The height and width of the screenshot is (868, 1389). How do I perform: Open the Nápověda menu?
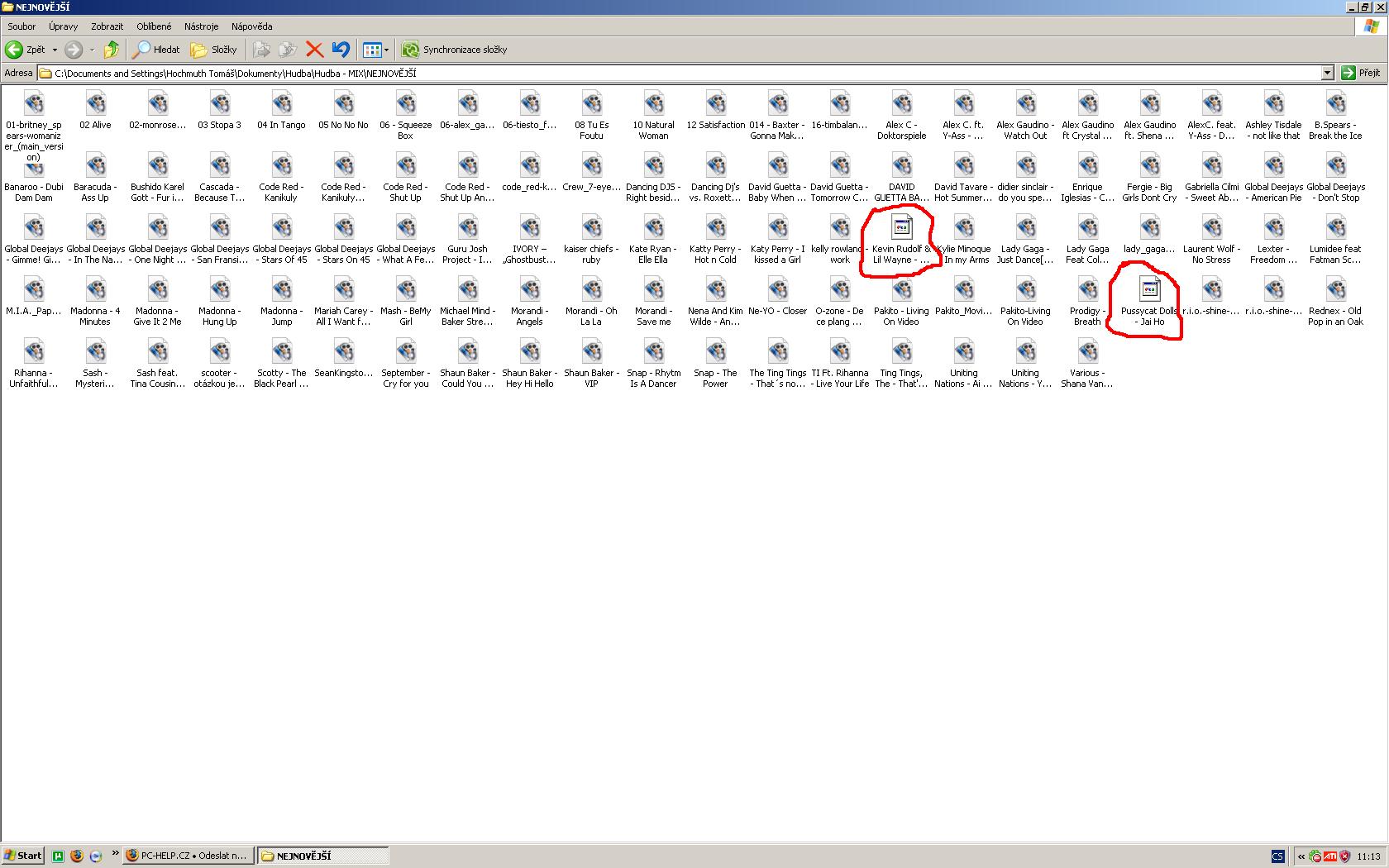252,26
